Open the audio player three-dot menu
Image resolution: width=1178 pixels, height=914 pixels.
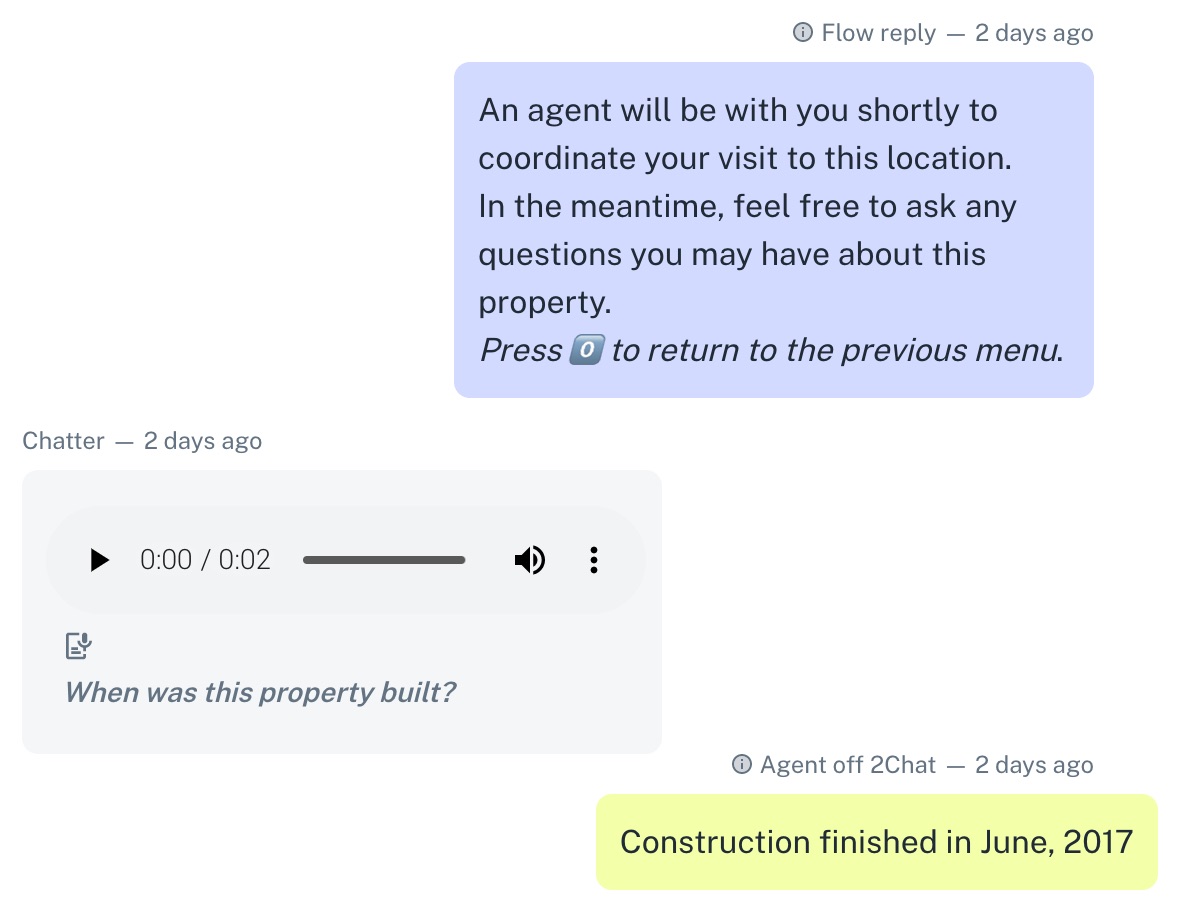point(594,560)
